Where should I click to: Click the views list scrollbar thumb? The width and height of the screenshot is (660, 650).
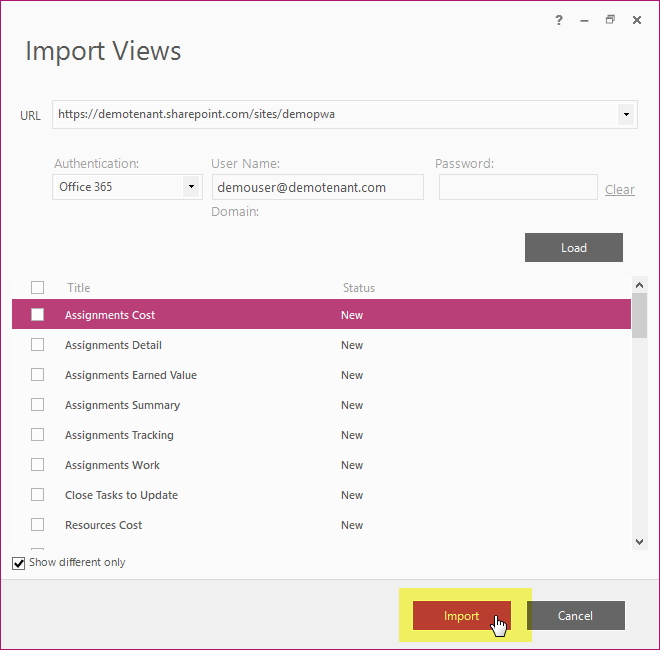(639, 315)
